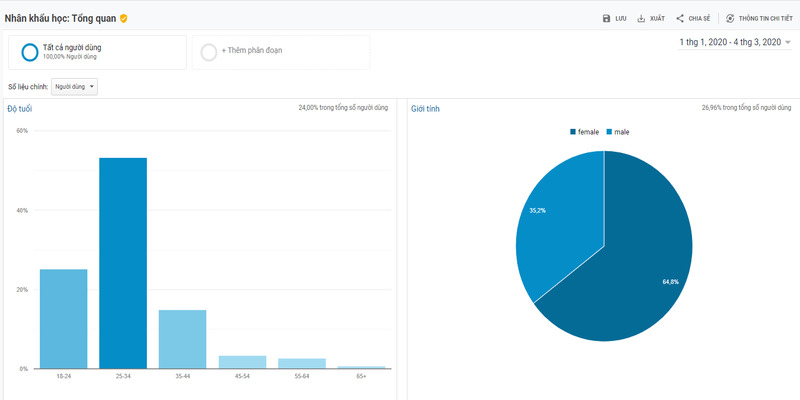Image resolution: width=800 pixels, height=400 pixels.
Task: Click the 45-54 axis label
Action: click(242, 376)
